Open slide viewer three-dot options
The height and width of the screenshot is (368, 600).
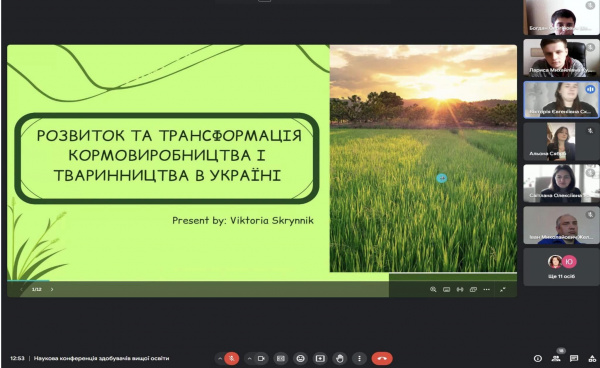click(x=486, y=289)
